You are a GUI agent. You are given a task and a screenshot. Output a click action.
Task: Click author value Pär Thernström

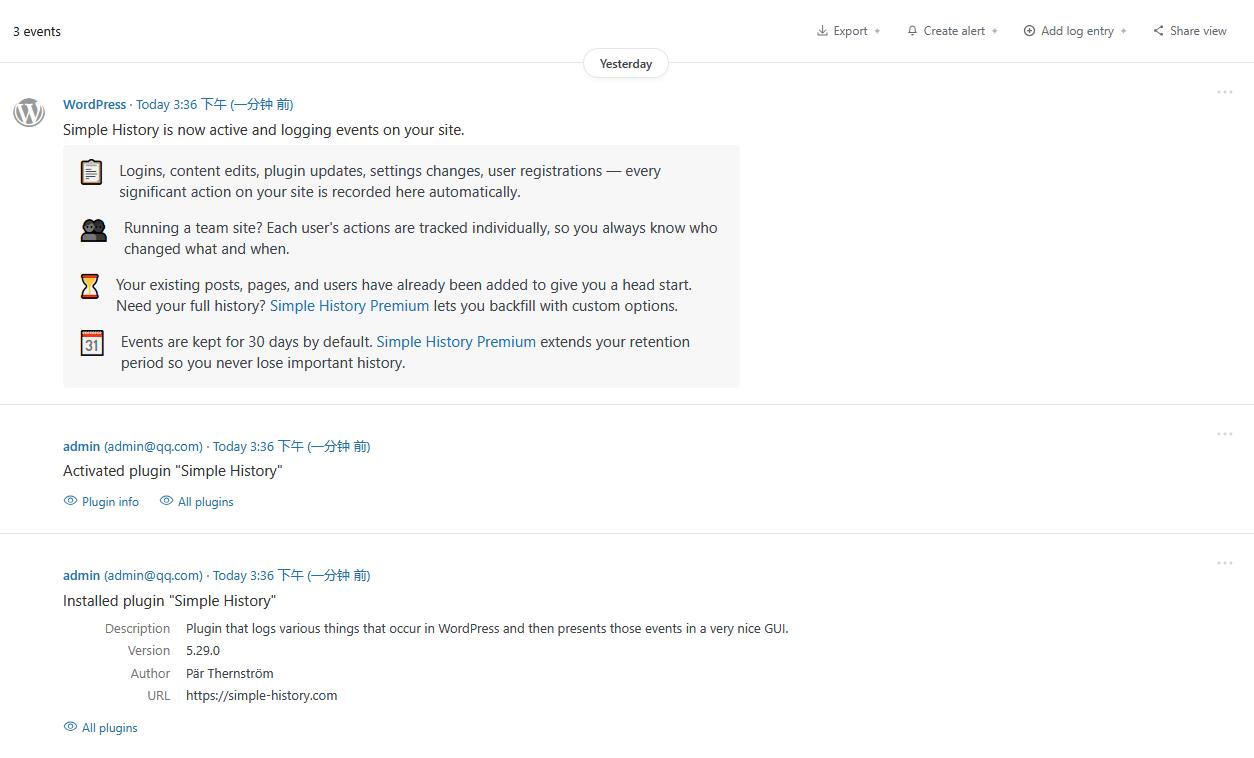click(x=229, y=673)
